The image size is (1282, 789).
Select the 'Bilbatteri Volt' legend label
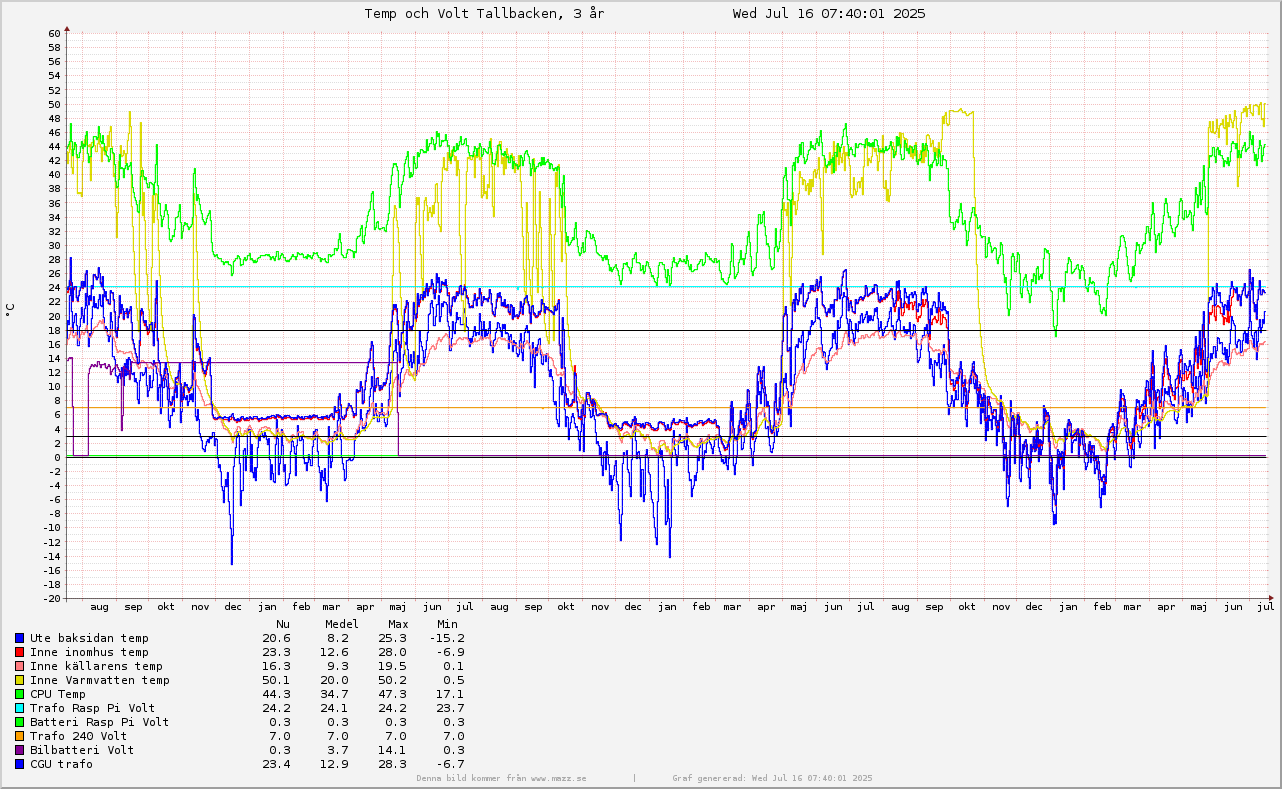82,750
